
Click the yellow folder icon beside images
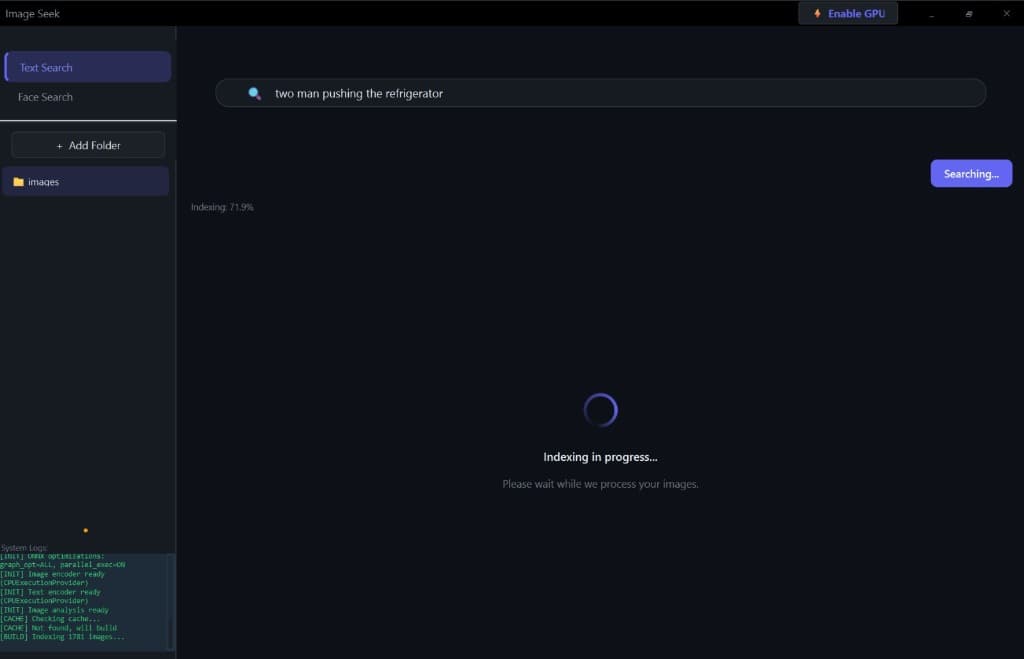pos(17,181)
